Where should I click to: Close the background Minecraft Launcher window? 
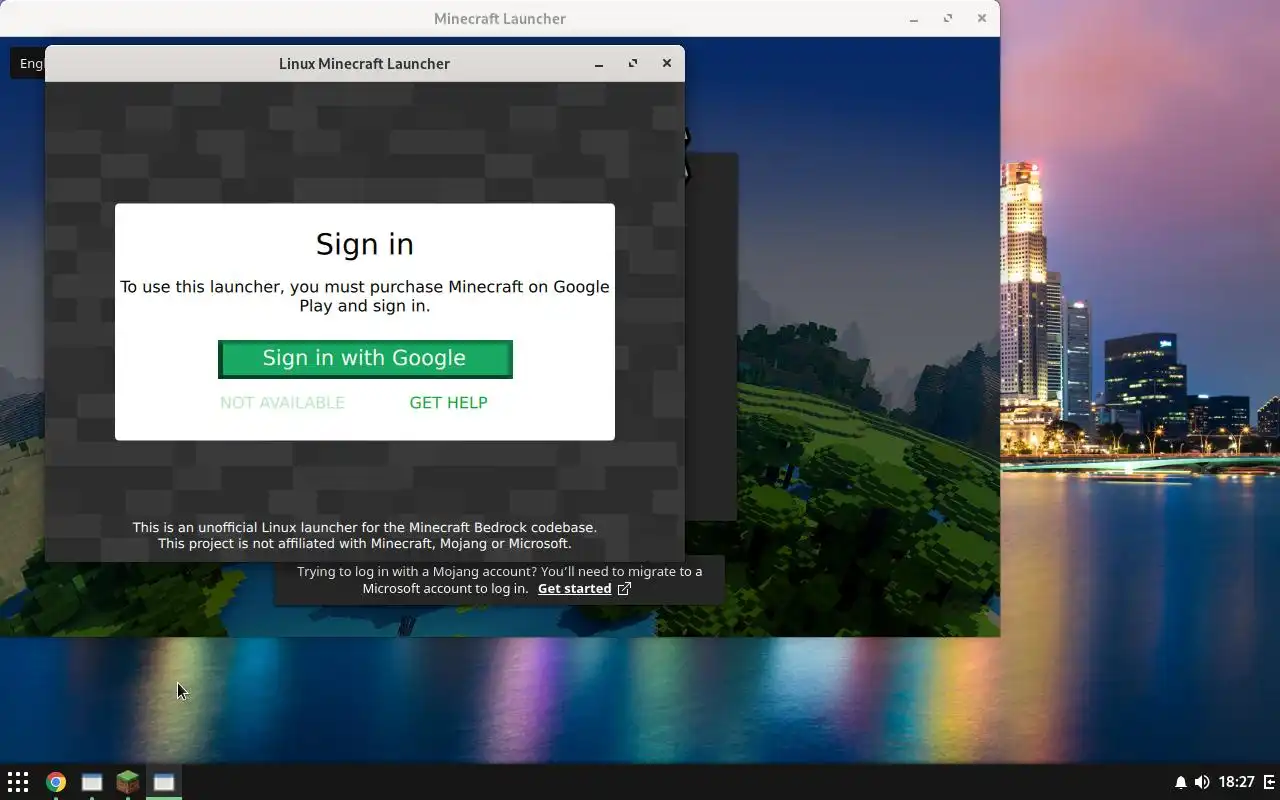click(x=982, y=18)
